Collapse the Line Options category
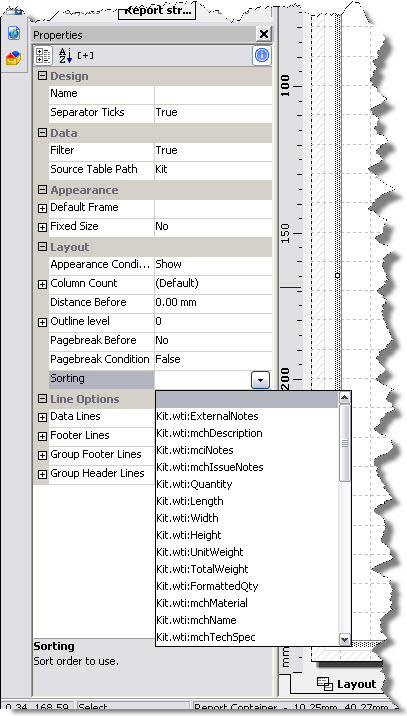The height and width of the screenshot is (716, 407). [42, 399]
